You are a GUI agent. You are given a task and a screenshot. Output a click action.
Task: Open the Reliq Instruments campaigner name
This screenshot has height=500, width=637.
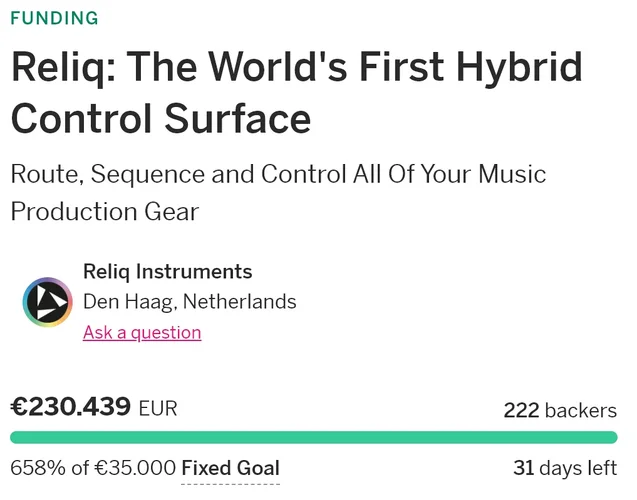[x=167, y=271]
